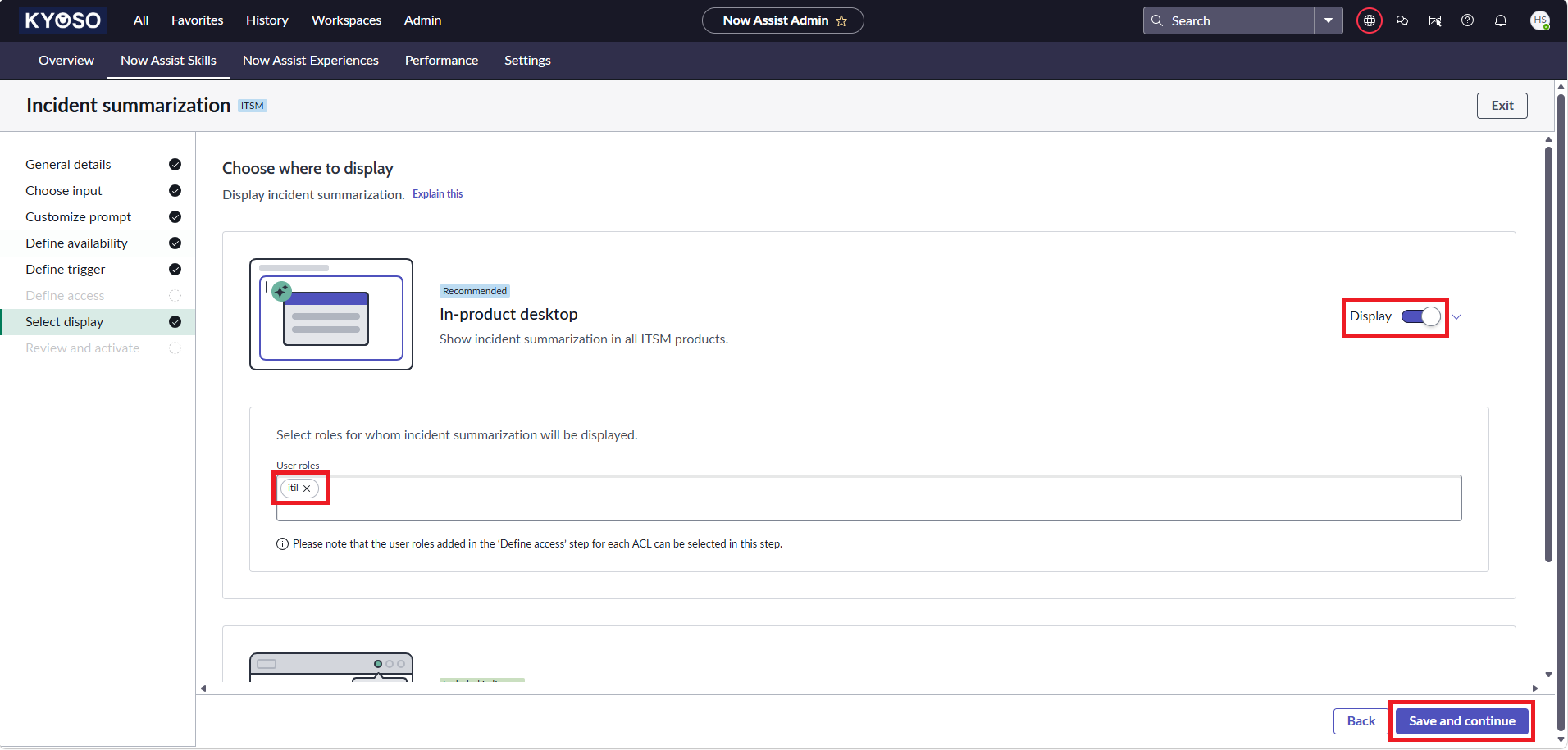Click the Customize prompt completed checkmark

click(175, 217)
